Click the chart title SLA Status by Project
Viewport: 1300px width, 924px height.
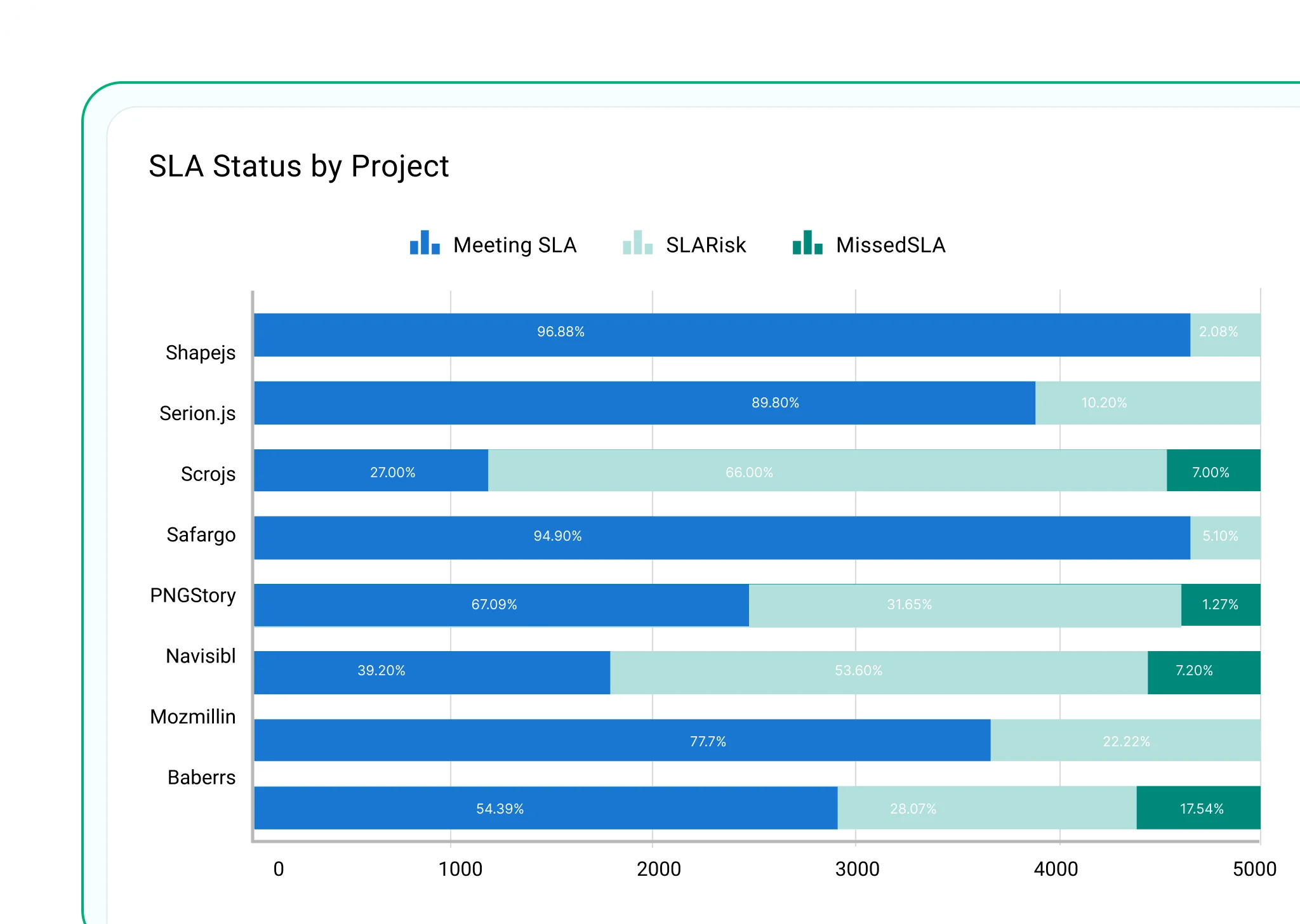[x=298, y=166]
